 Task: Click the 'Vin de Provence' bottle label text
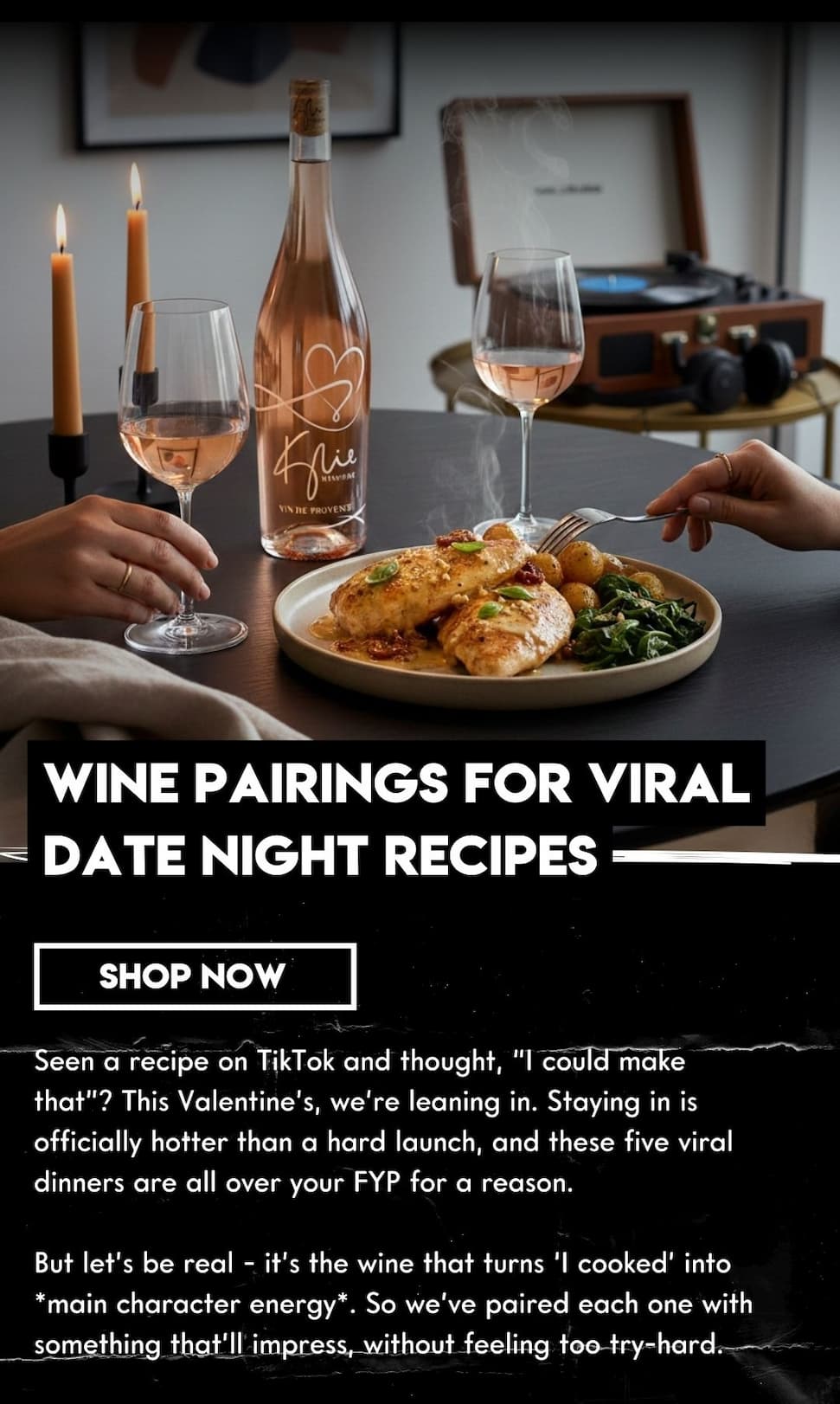312,509
